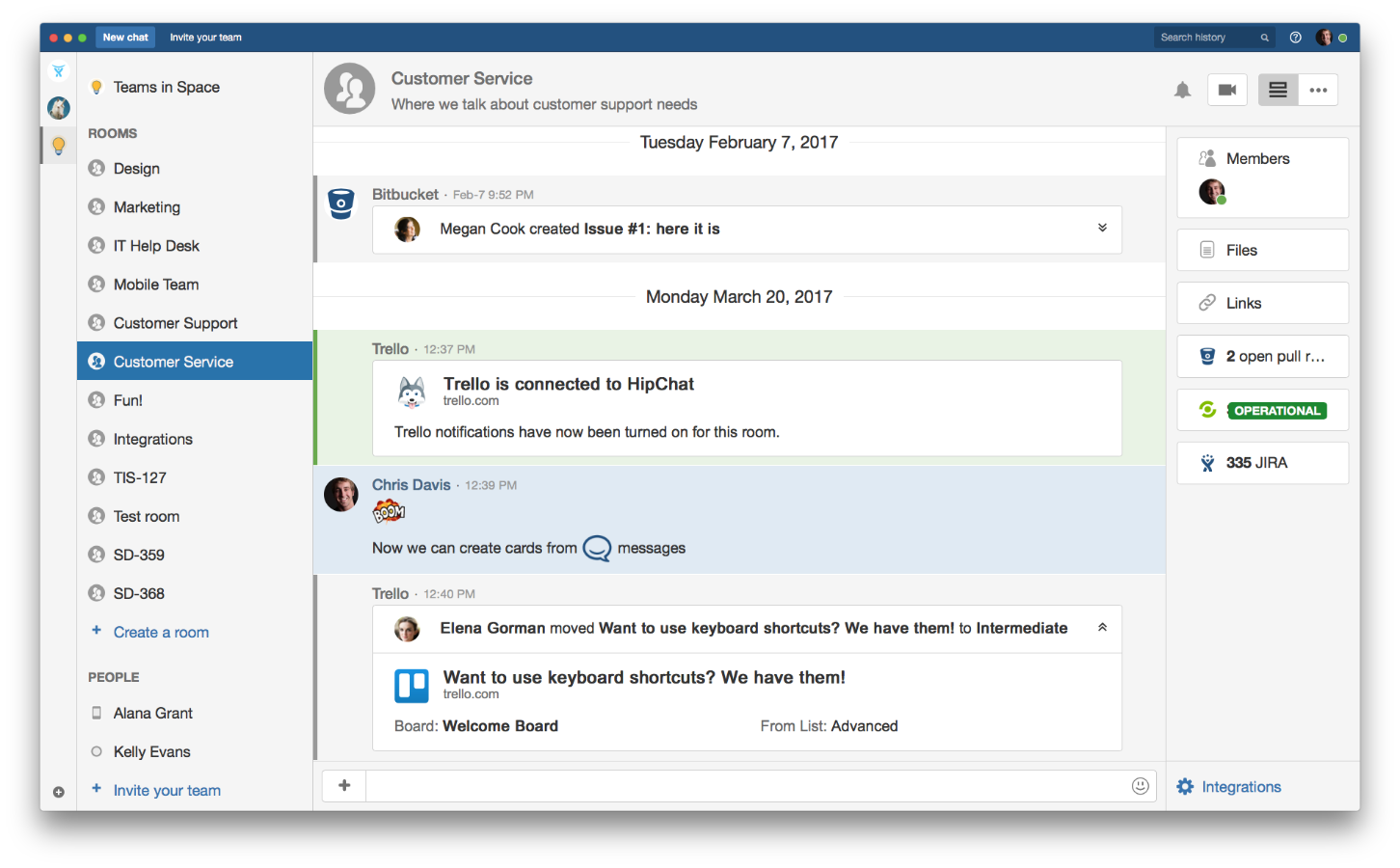Image resolution: width=1400 pixels, height=868 pixels.
Task: Expand the Bitbucket issue message card
Action: coord(1102,229)
